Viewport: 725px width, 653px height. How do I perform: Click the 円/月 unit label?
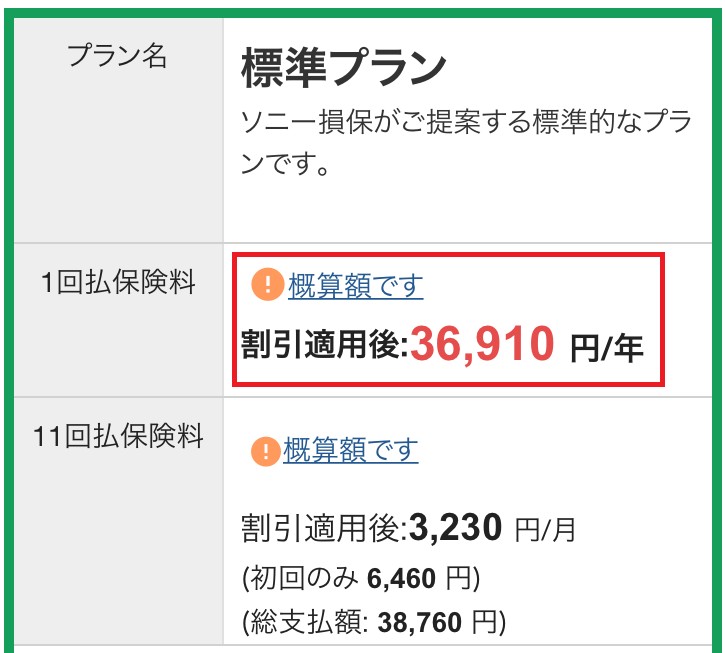545,529
